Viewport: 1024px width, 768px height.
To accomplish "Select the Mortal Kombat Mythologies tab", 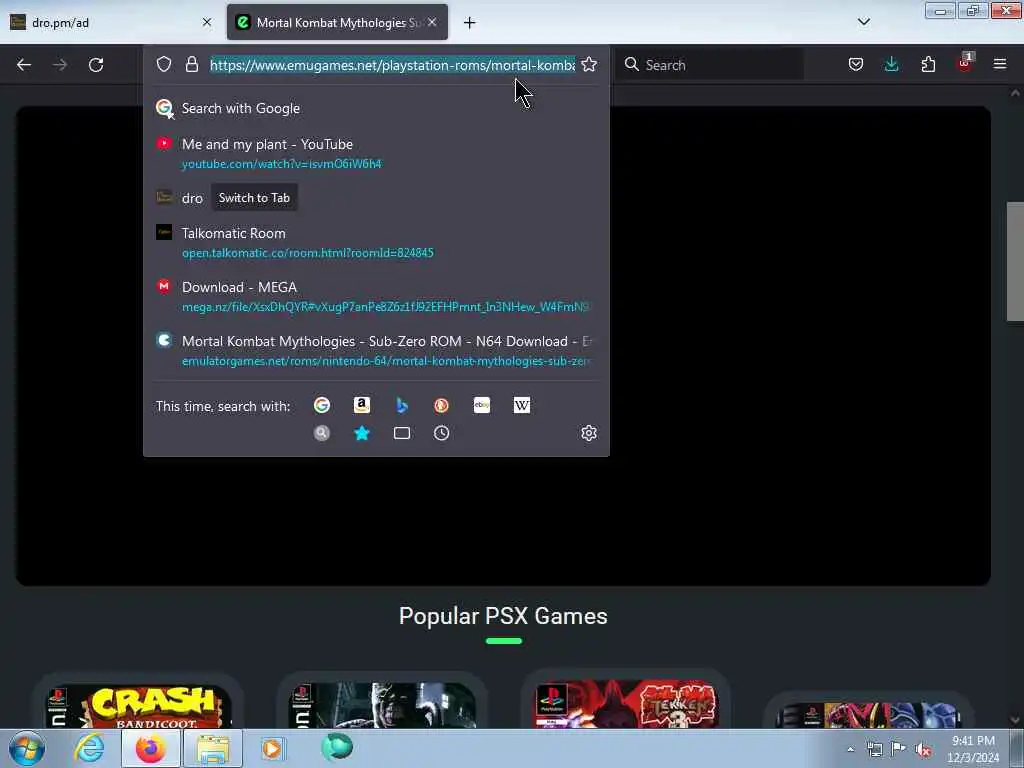I will [x=337, y=22].
